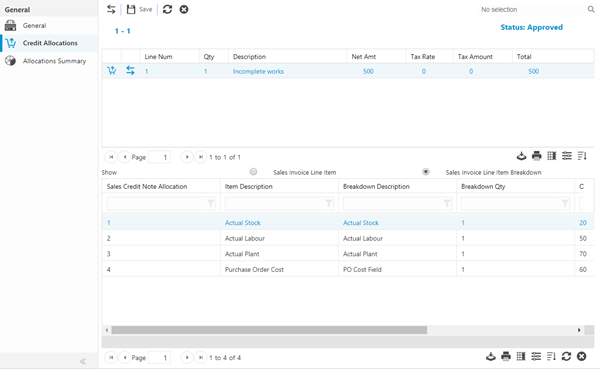Click the horizontal scrollbar right arrow
This screenshot has width=600, height=369.
click(579, 330)
